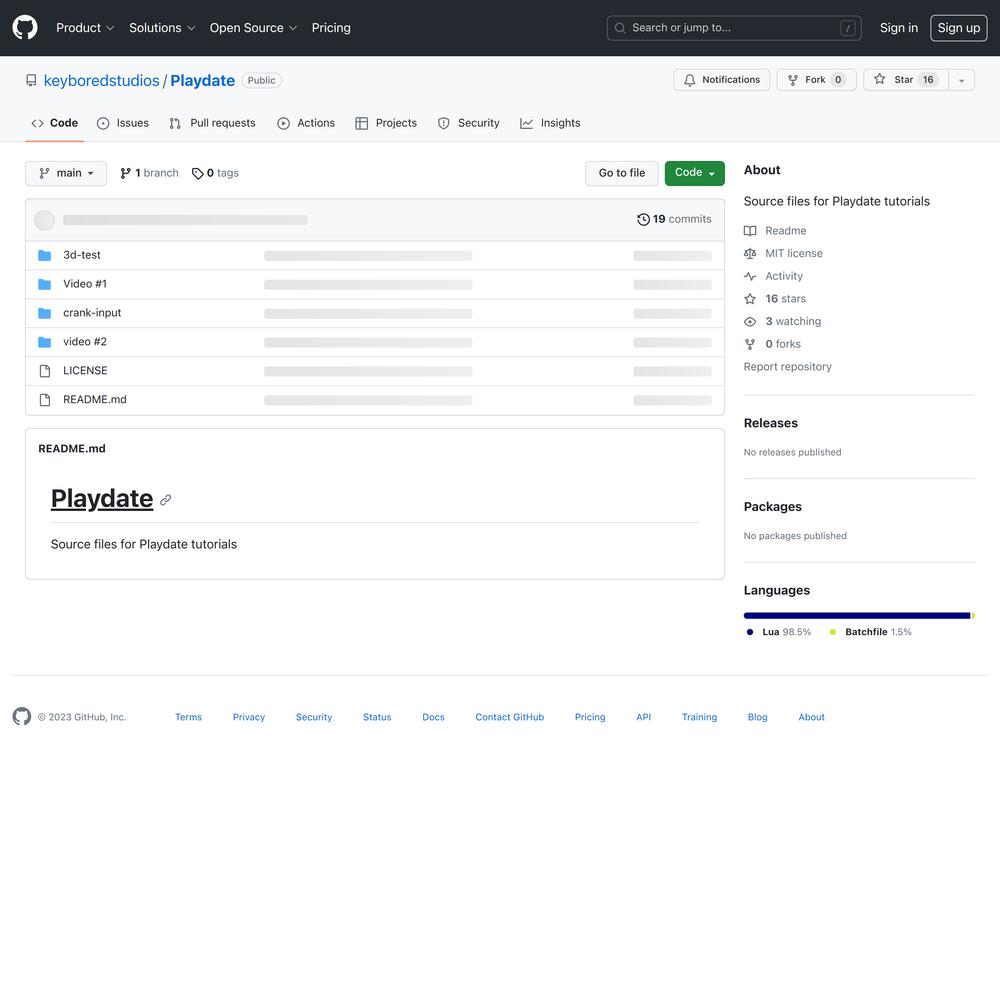The height and width of the screenshot is (1000, 1000).
Task: Click the footer GitHub mark icon
Action: coord(22,716)
